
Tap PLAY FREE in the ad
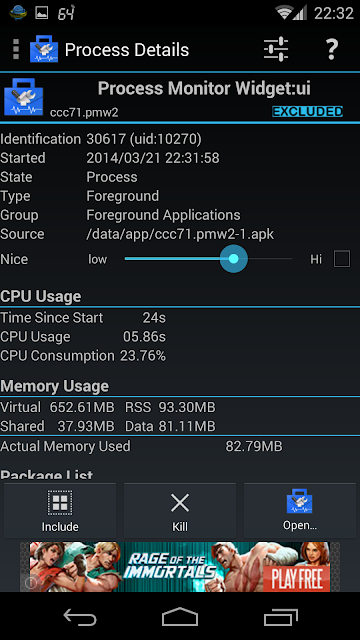pyautogui.click(x=296, y=578)
